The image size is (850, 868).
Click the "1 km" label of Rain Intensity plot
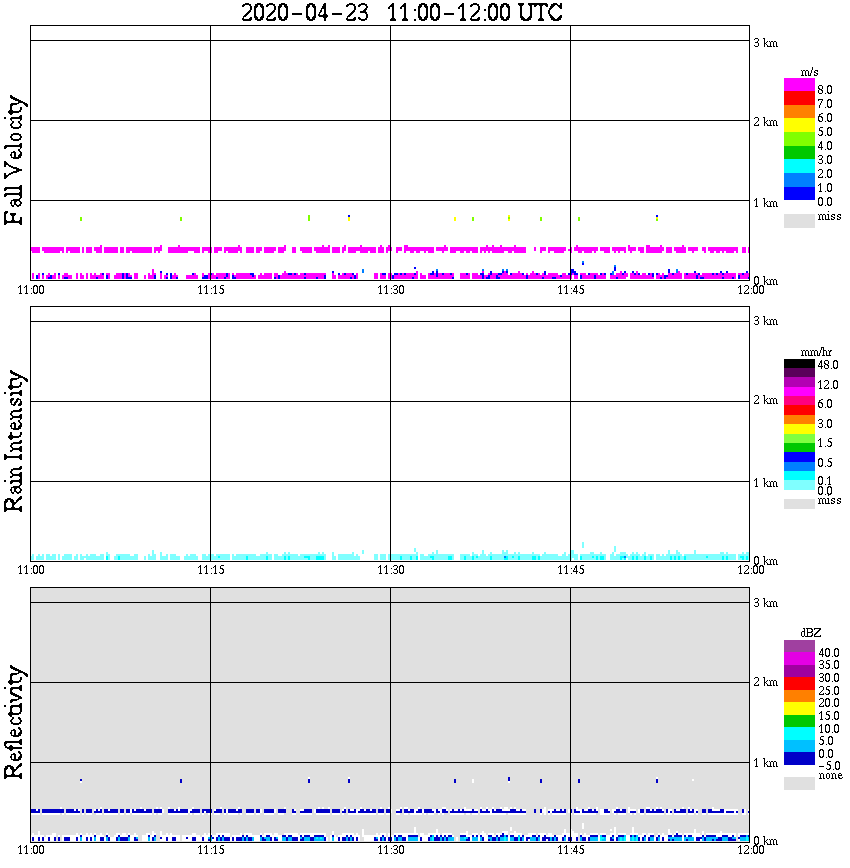[x=766, y=483]
